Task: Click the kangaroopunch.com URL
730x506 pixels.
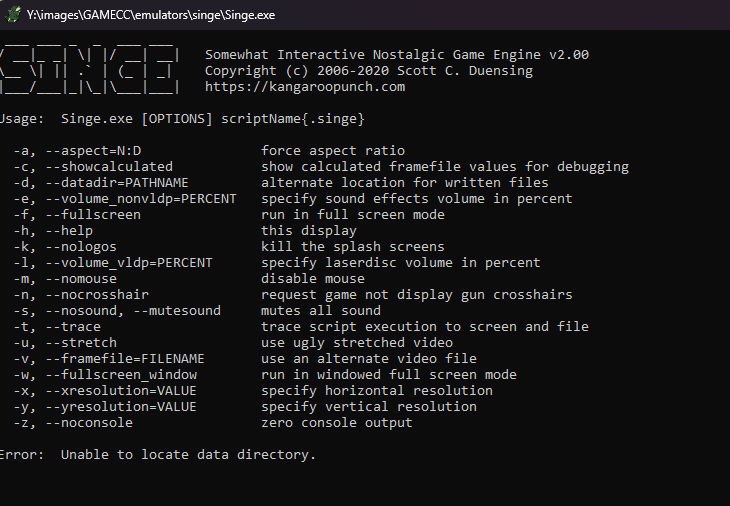Action: pyautogui.click(x=305, y=87)
